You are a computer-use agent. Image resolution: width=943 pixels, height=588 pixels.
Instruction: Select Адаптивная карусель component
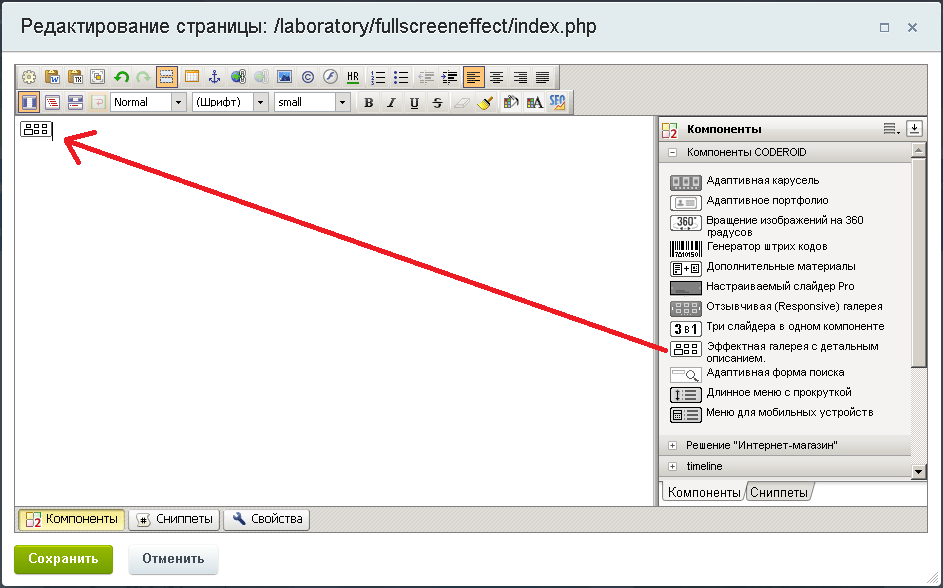point(762,181)
